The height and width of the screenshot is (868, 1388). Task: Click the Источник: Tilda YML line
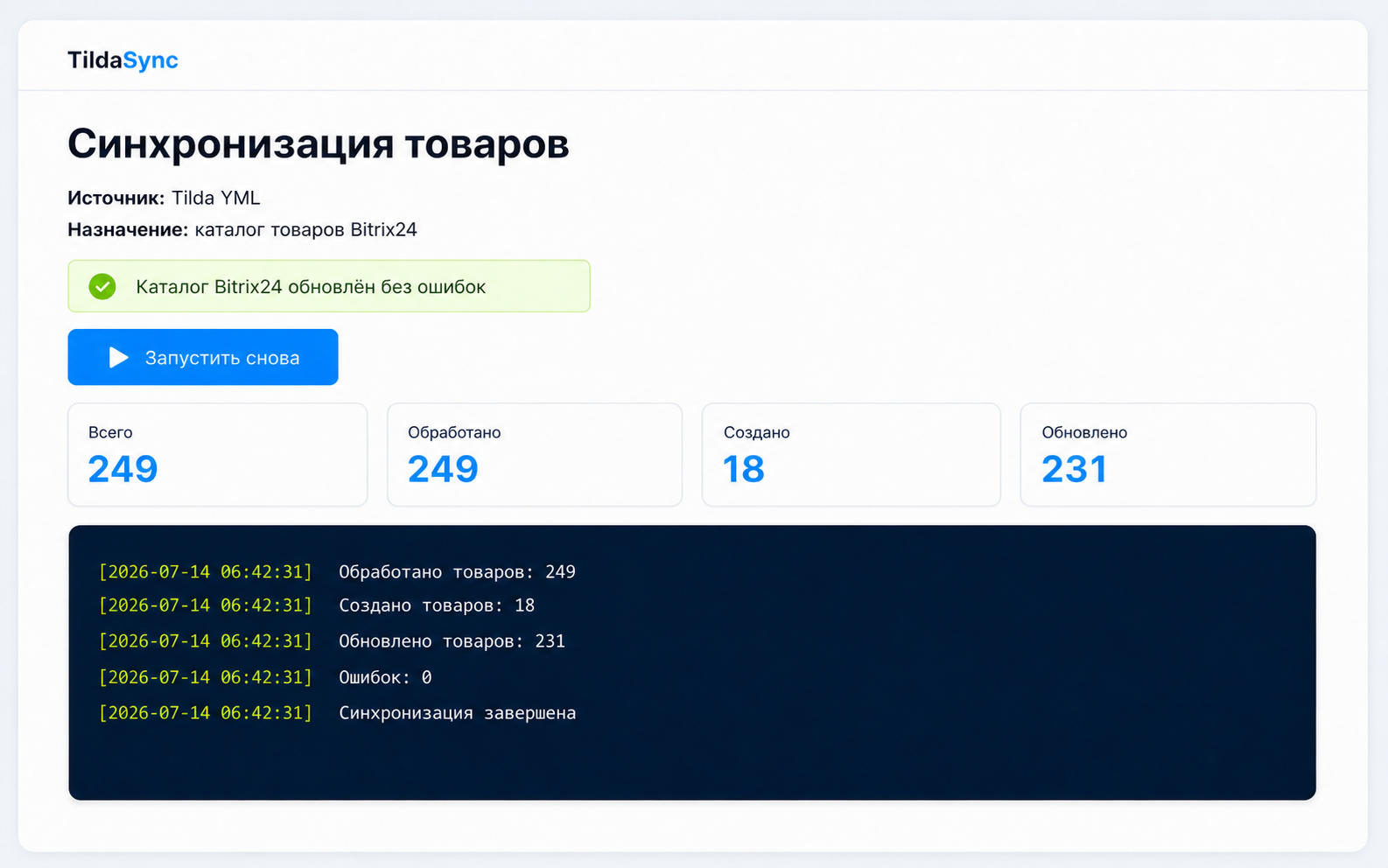(x=164, y=198)
